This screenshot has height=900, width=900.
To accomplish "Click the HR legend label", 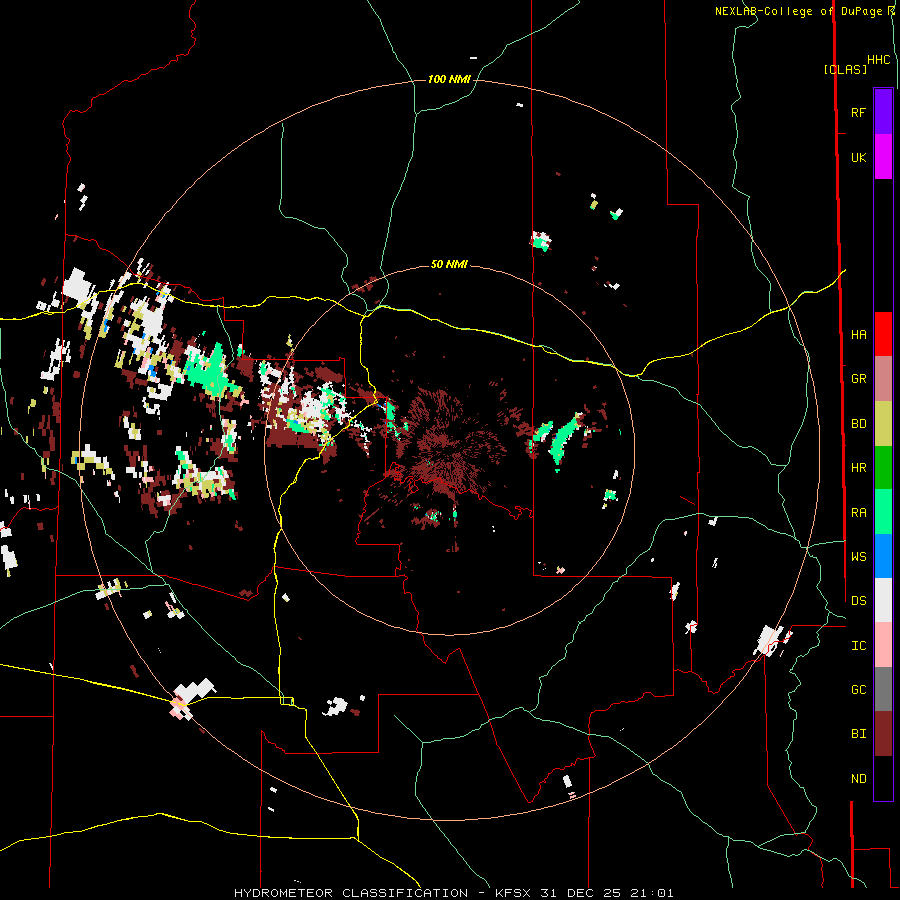I will click(x=859, y=468).
